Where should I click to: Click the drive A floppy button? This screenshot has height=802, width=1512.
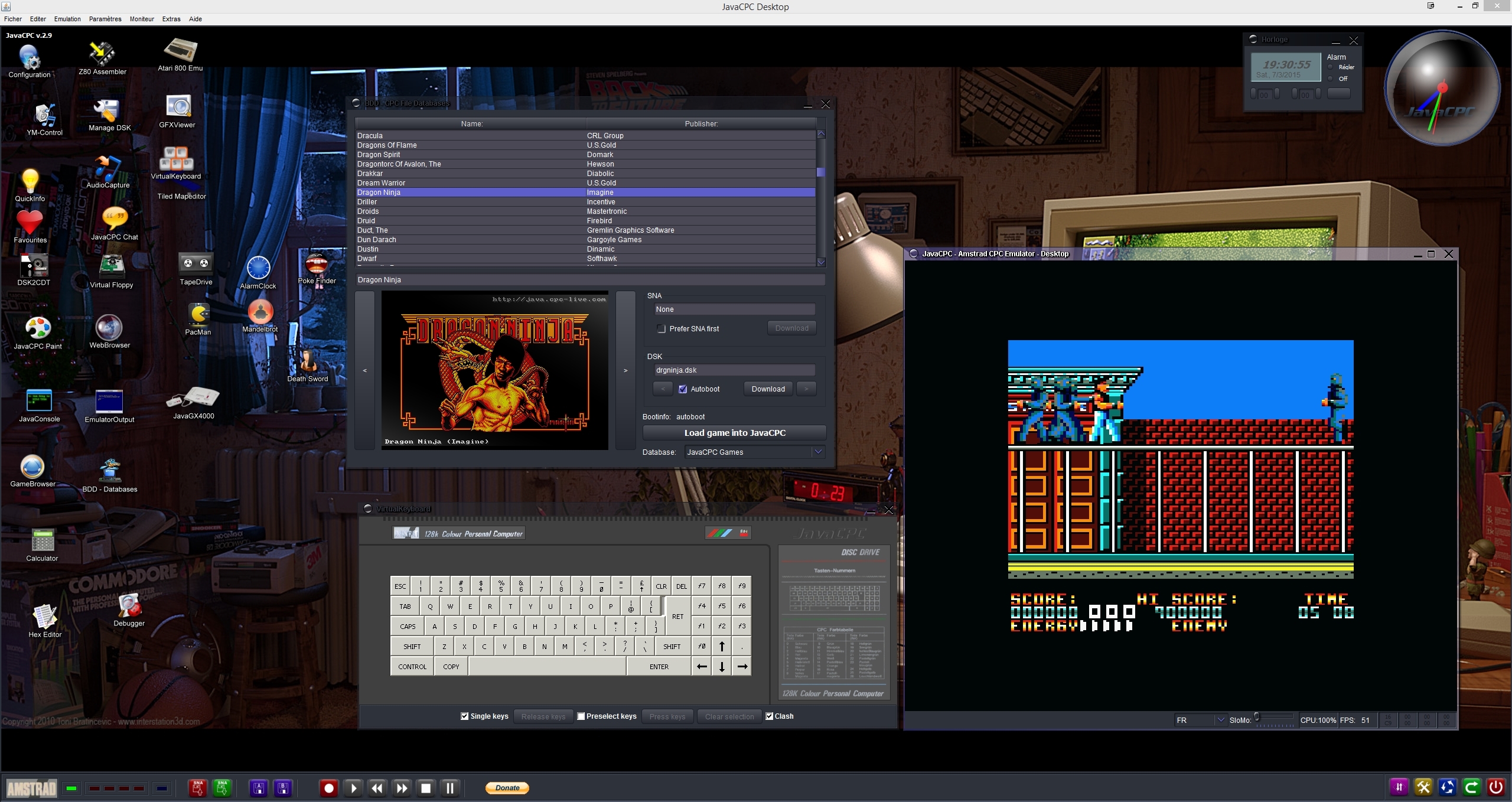(x=259, y=788)
